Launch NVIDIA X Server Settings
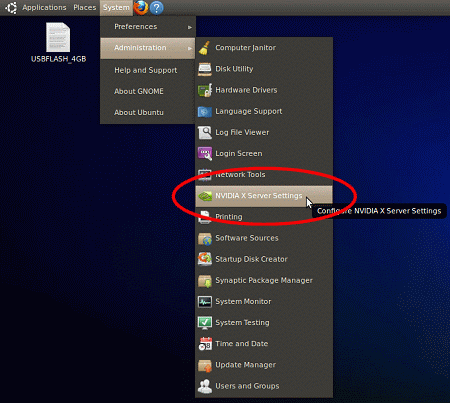This screenshot has height=403, width=450. pyautogui.click(x=264, y=196)
